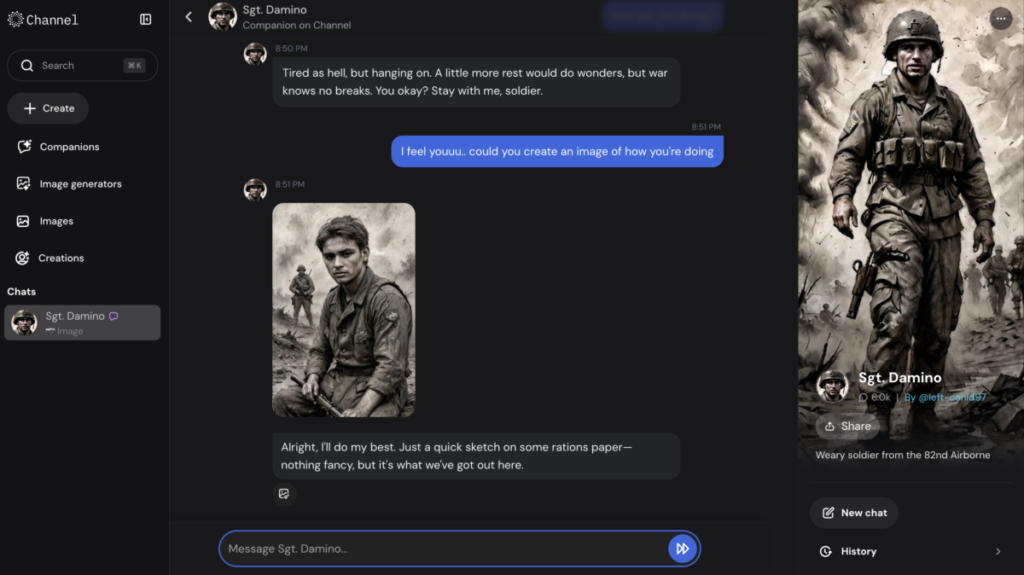Open the Companions section
Screen dimensions: 1024x575
pyautogui.click(x=68, y=147)
